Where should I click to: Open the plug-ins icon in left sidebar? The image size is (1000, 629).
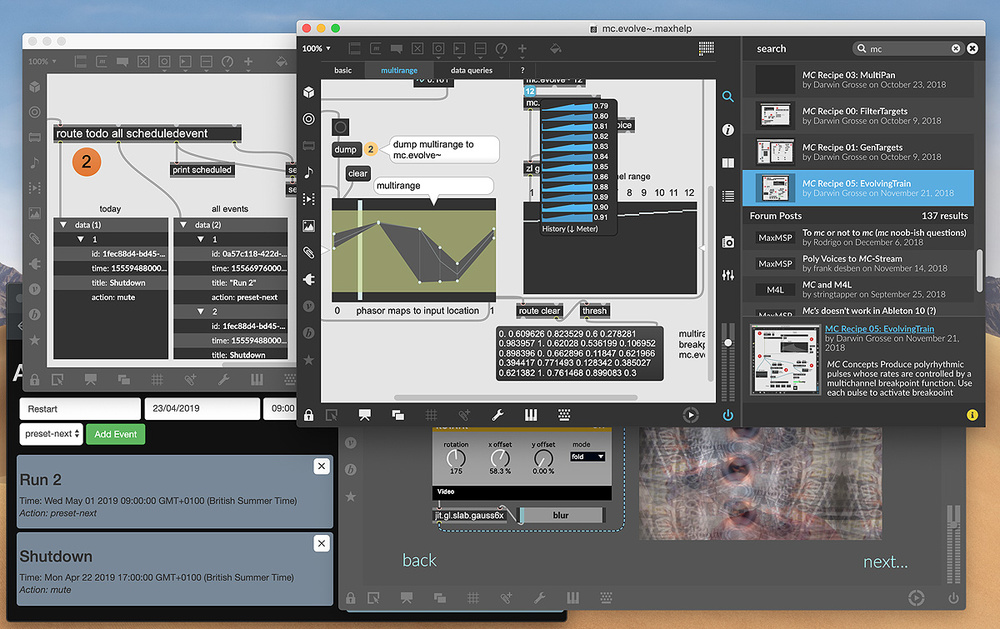(x=309, y=279)
